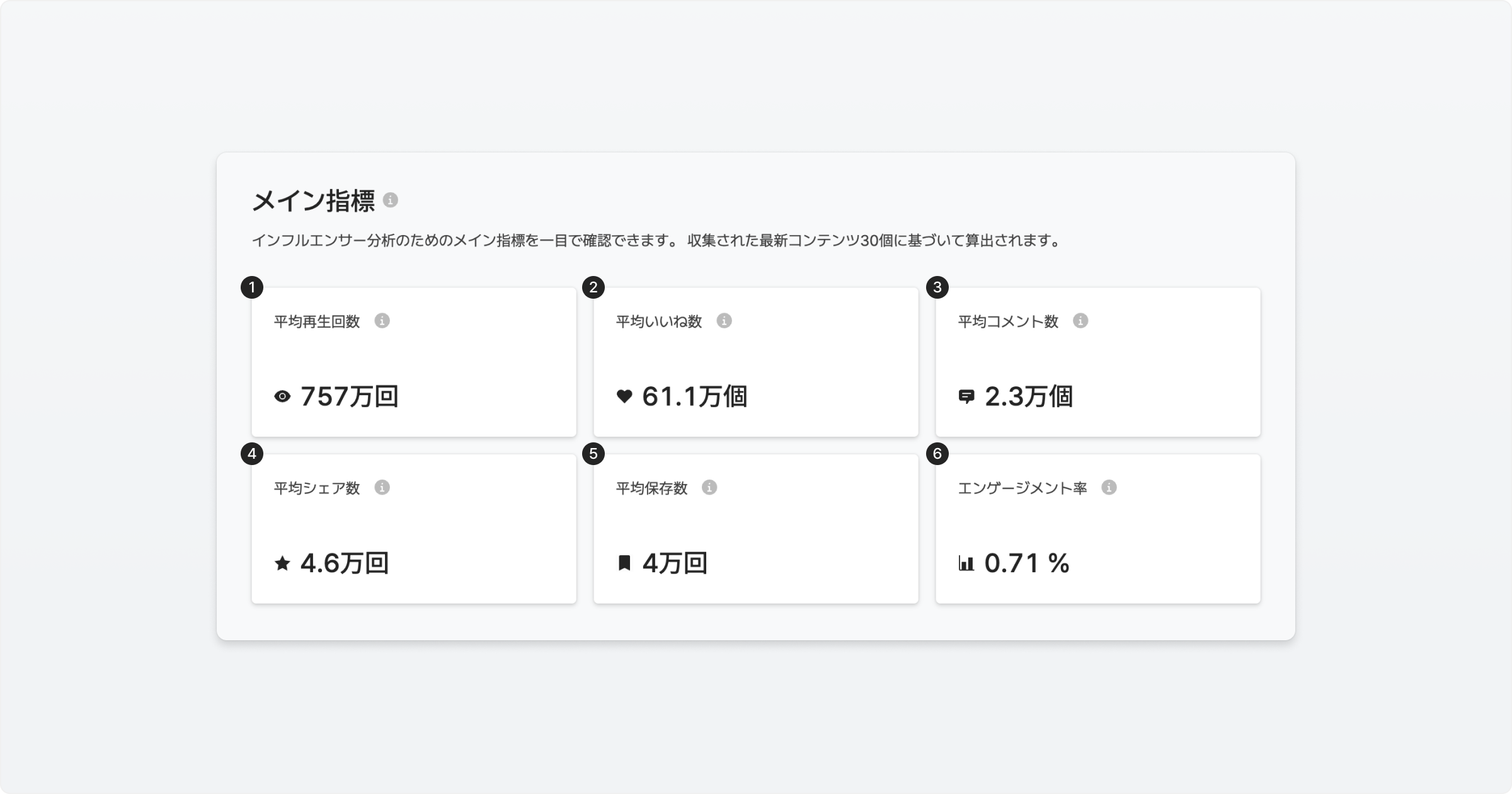The image size is (1512, 794).
Task: Click the bookmark icon for saves
Action: pos(624,563)
